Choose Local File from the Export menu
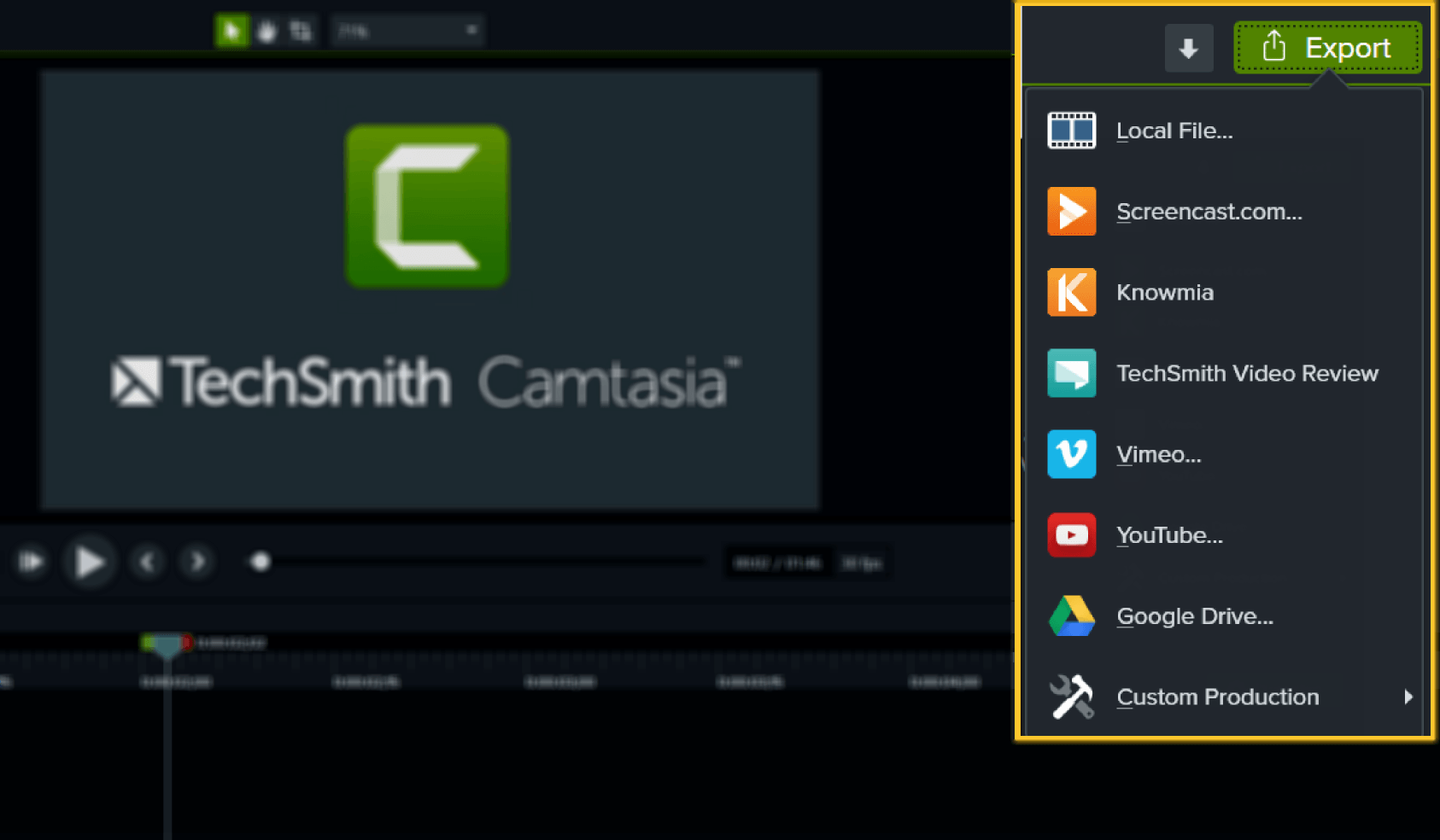Screen dimensions: 1440x840 [1174, 130]
